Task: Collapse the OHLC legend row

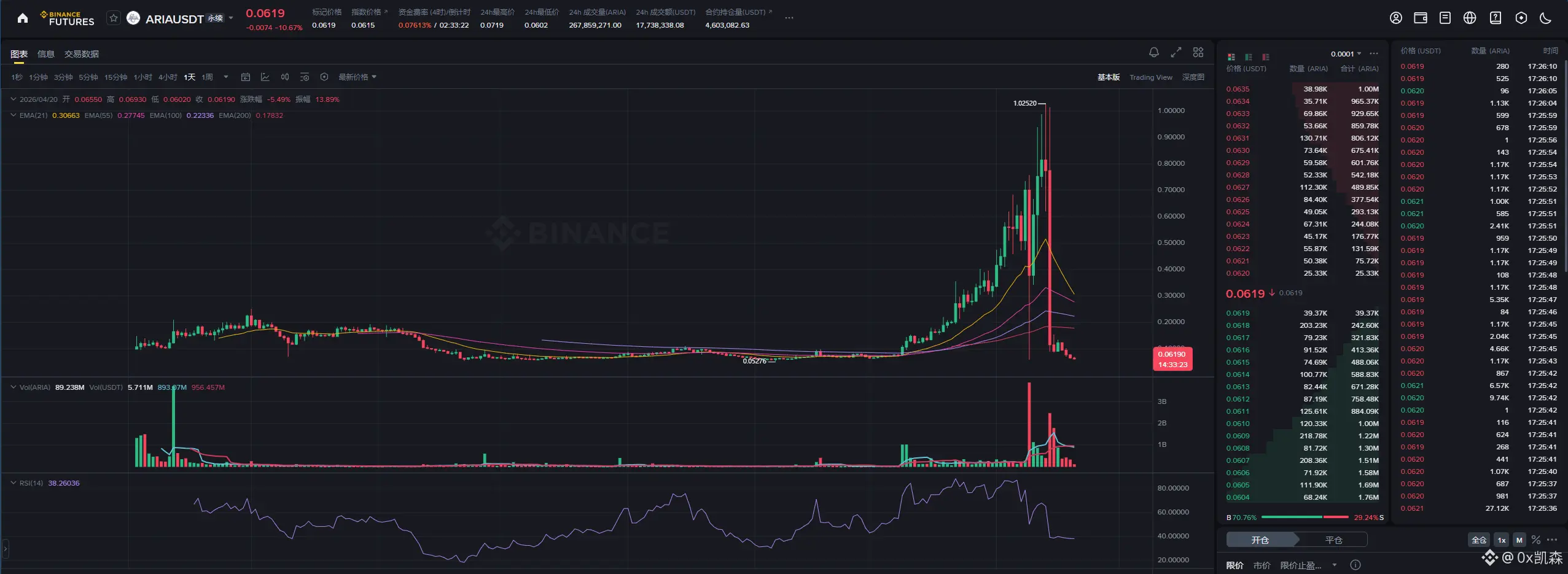Action: click(14, 99)
